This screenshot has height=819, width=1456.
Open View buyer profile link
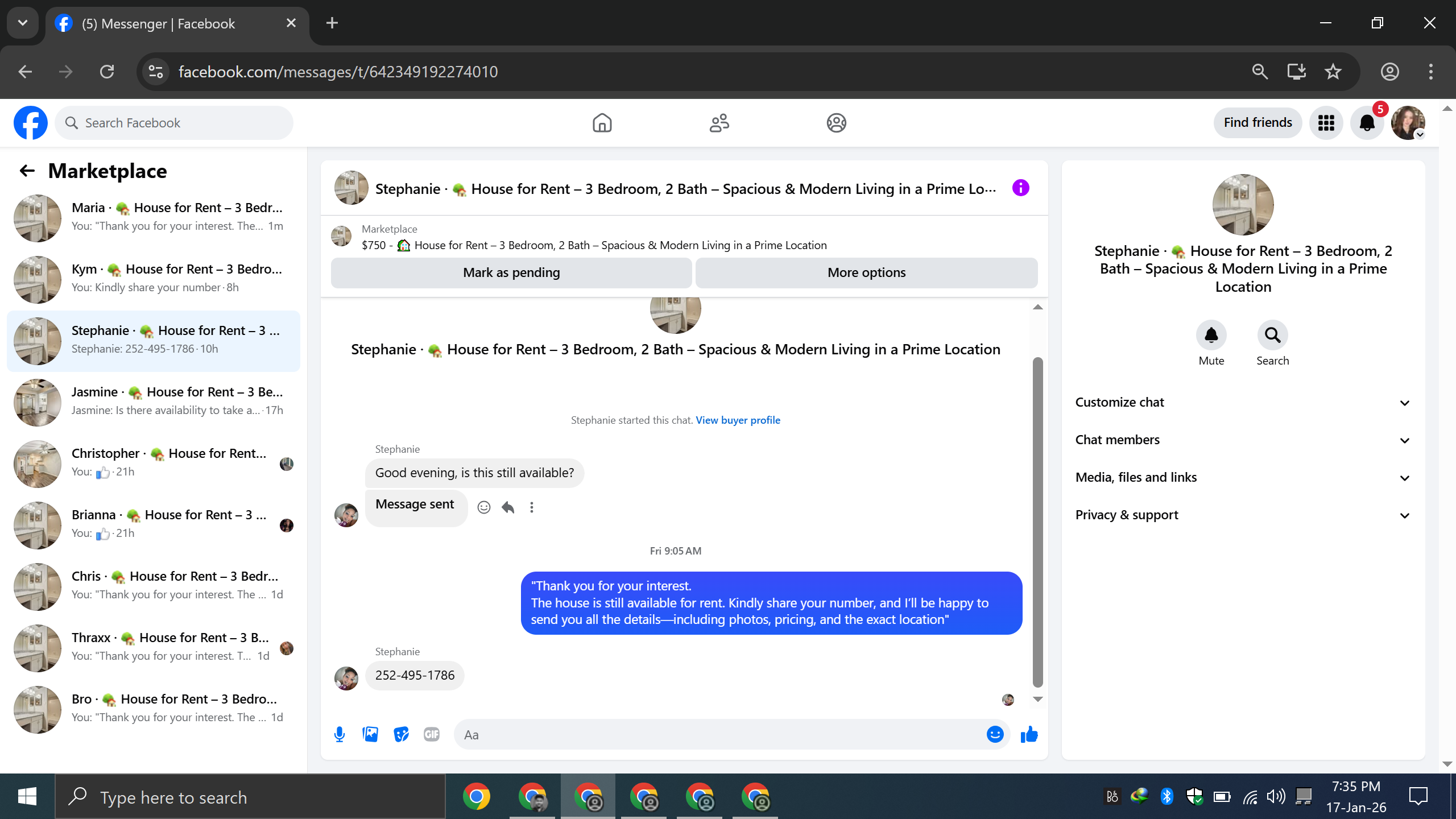tap(738, 420)
